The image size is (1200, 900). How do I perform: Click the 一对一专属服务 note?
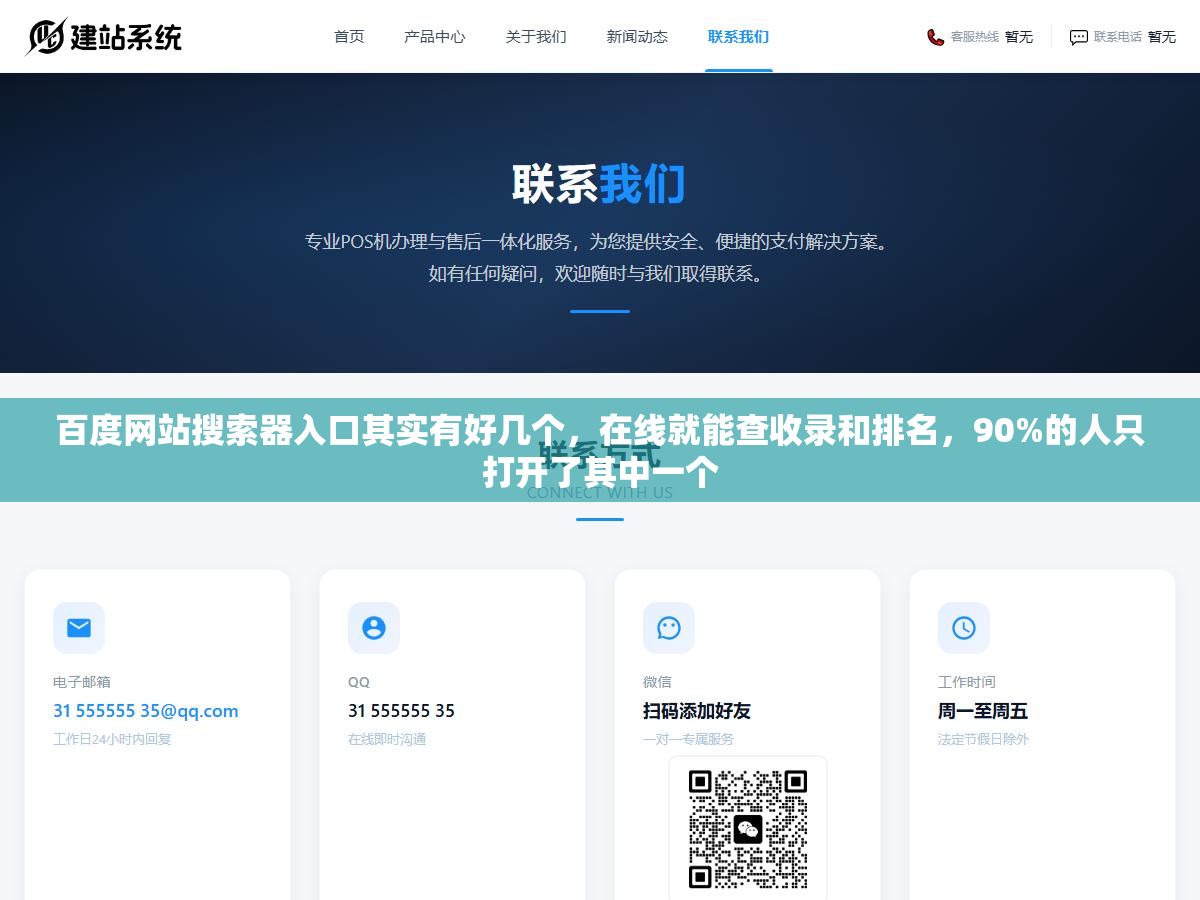pos(688,739)
